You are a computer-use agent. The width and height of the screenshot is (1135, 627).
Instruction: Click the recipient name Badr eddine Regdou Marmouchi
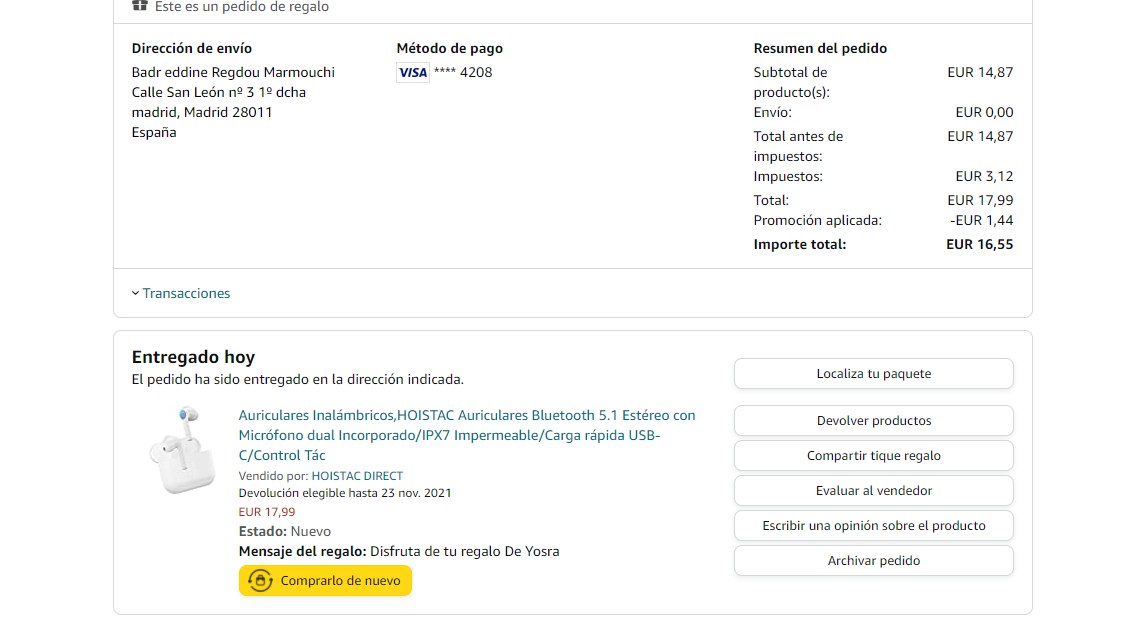[233, 72]
